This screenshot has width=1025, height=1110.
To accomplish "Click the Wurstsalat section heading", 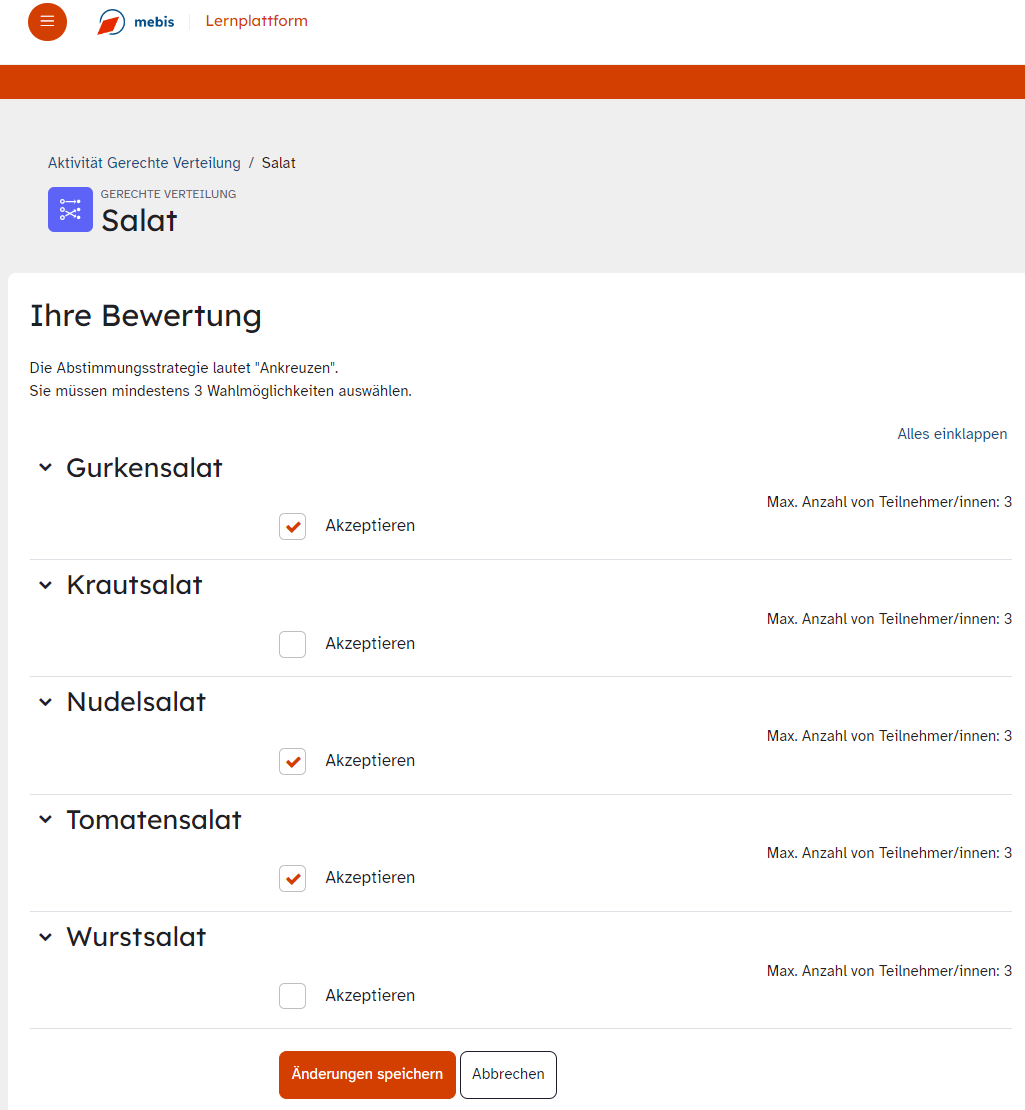I will point(136,937).
